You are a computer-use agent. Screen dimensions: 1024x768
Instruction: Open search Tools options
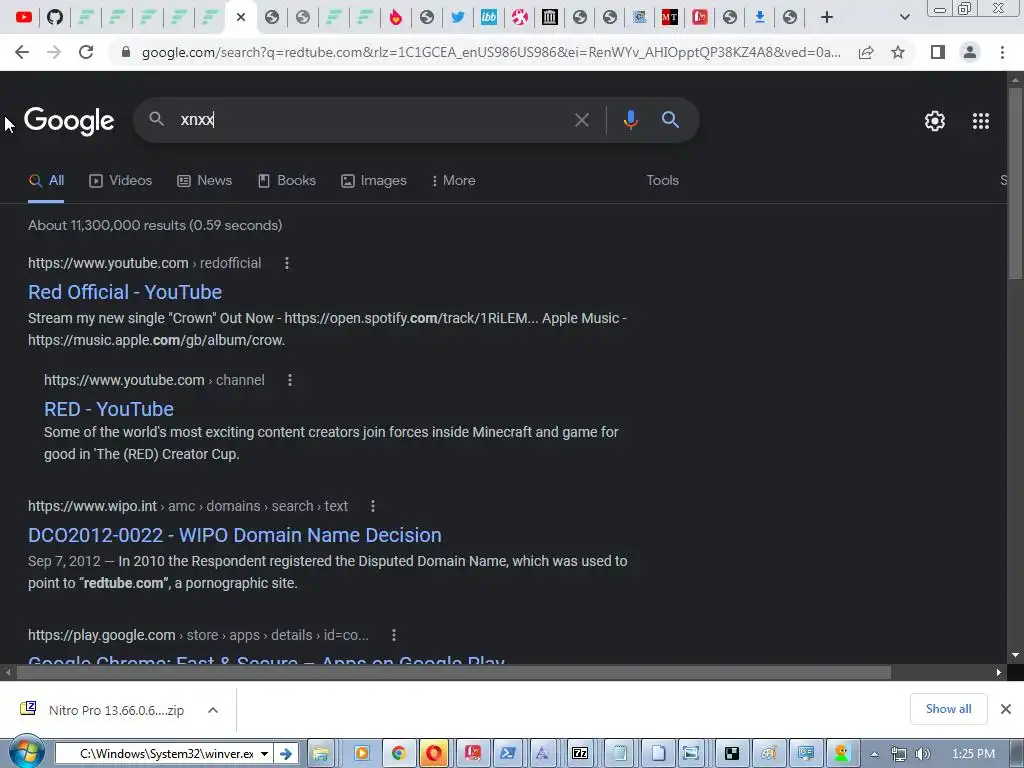(x=662, y=181)
